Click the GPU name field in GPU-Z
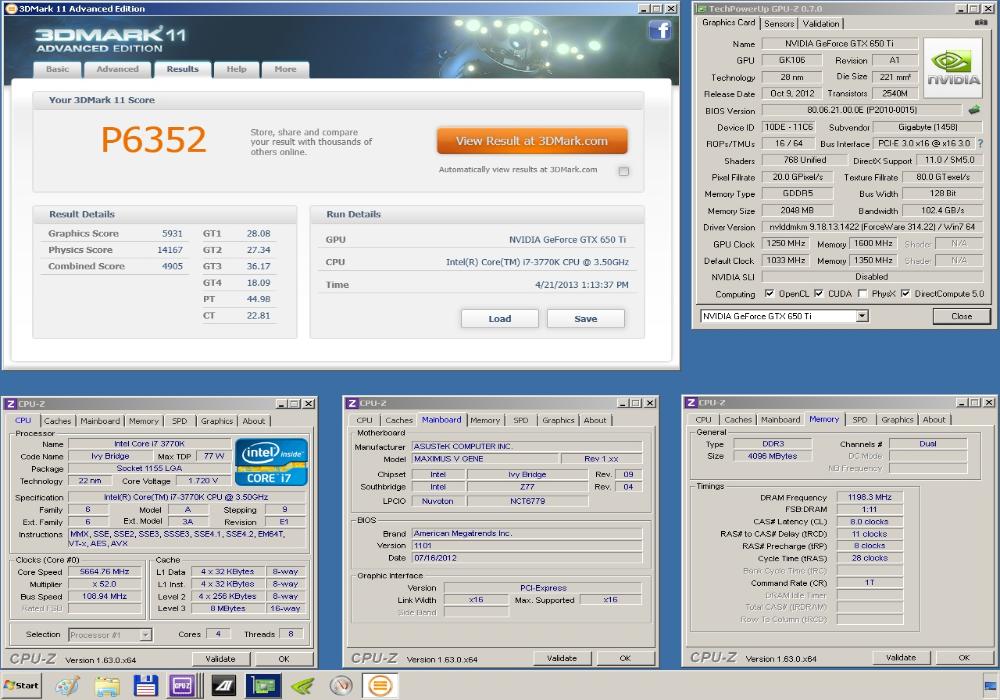Viewport: 1000px width, 700px height. [x=839, y=43]
